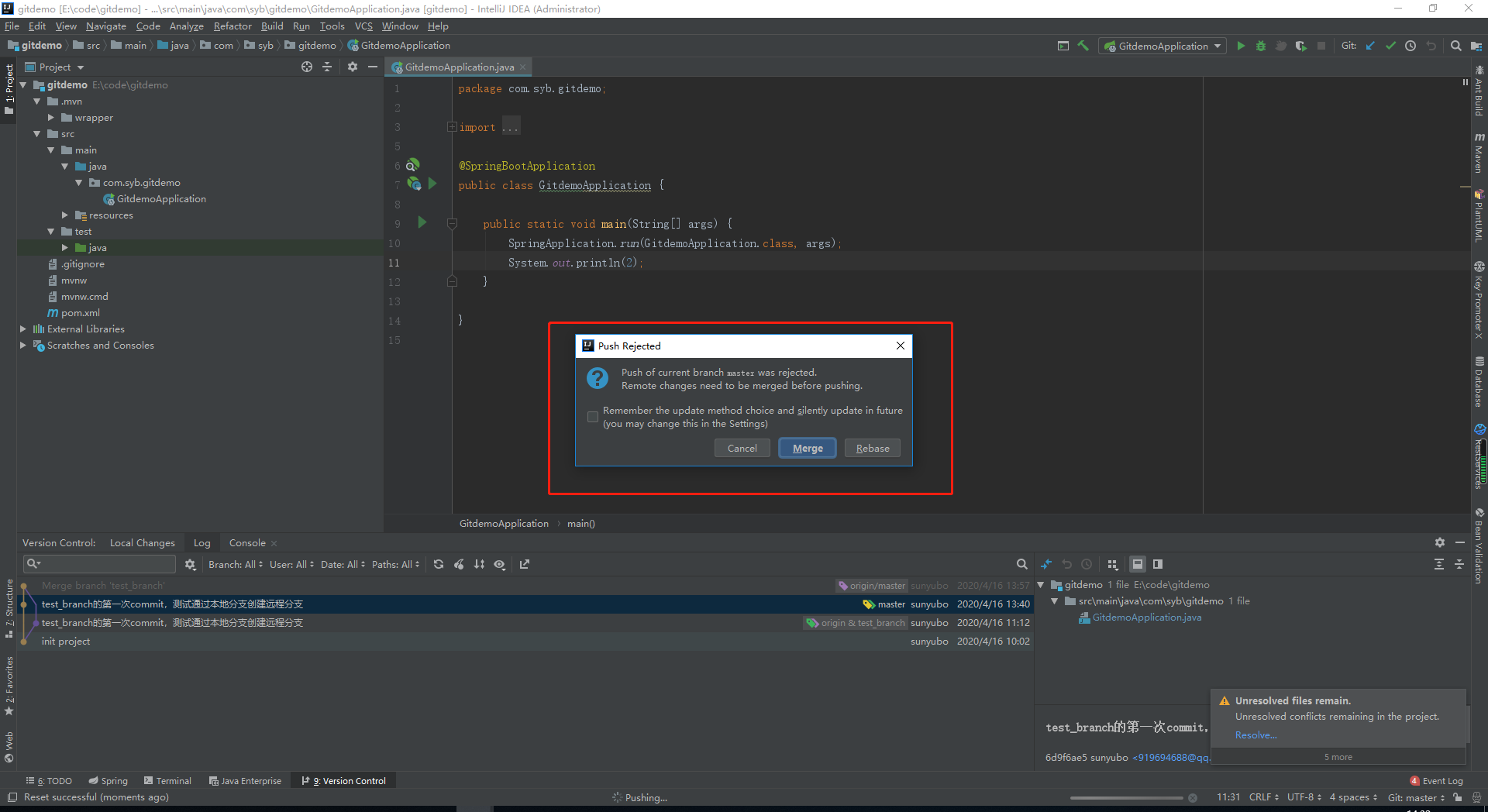Click the Merge button in dialog
The width and height of the screenshot is (1488, 812).
(x=808, y=449)
